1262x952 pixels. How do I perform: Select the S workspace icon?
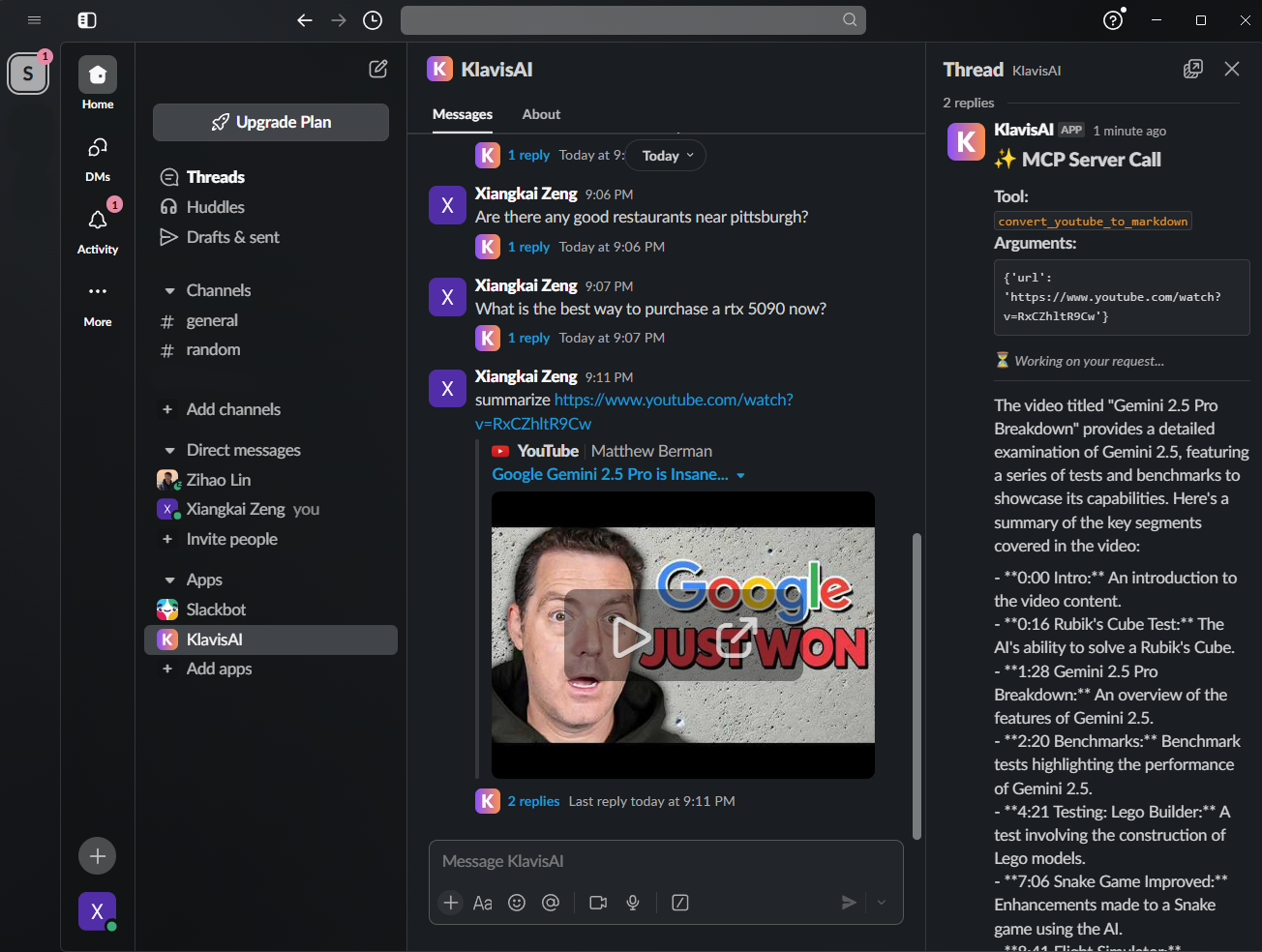(x=28, y=74)
